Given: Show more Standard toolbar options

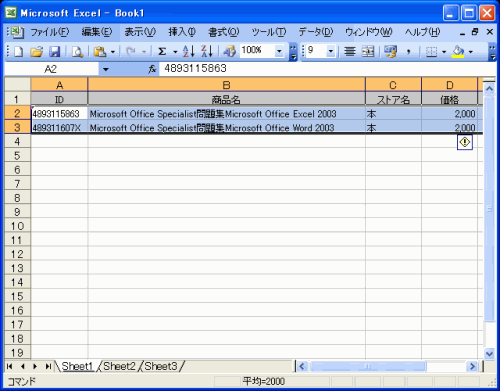Looking at the screenshot, I should (x=293, y=52).
